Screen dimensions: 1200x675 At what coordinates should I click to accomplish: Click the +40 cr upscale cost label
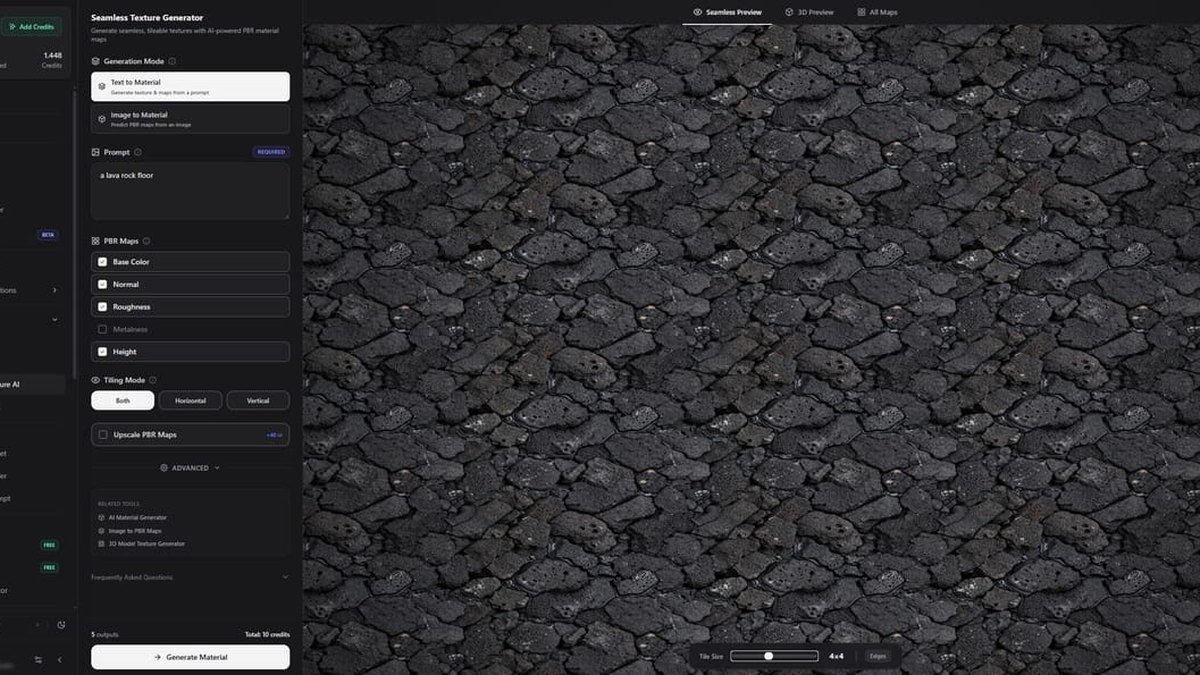(274, 435)
